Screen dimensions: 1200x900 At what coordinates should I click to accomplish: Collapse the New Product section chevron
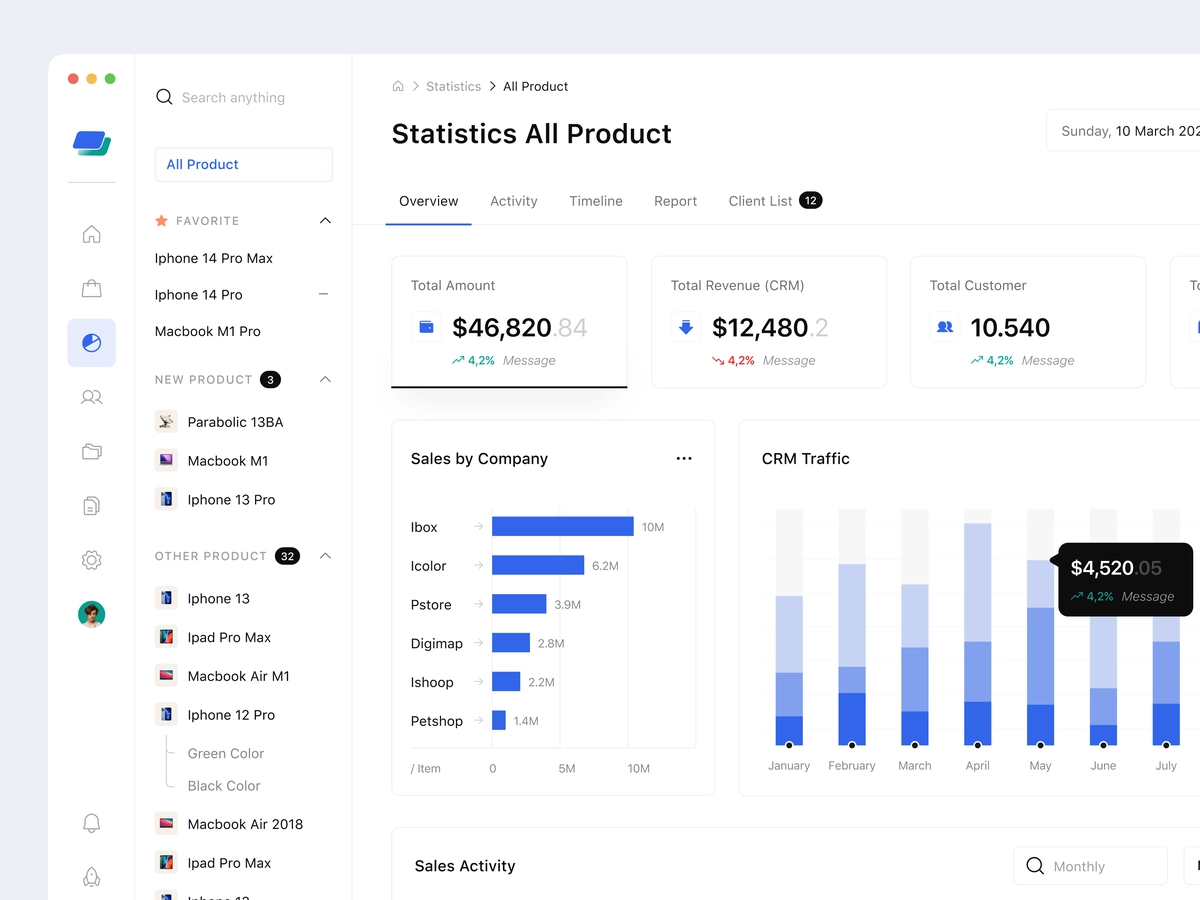tap(325, 380)
